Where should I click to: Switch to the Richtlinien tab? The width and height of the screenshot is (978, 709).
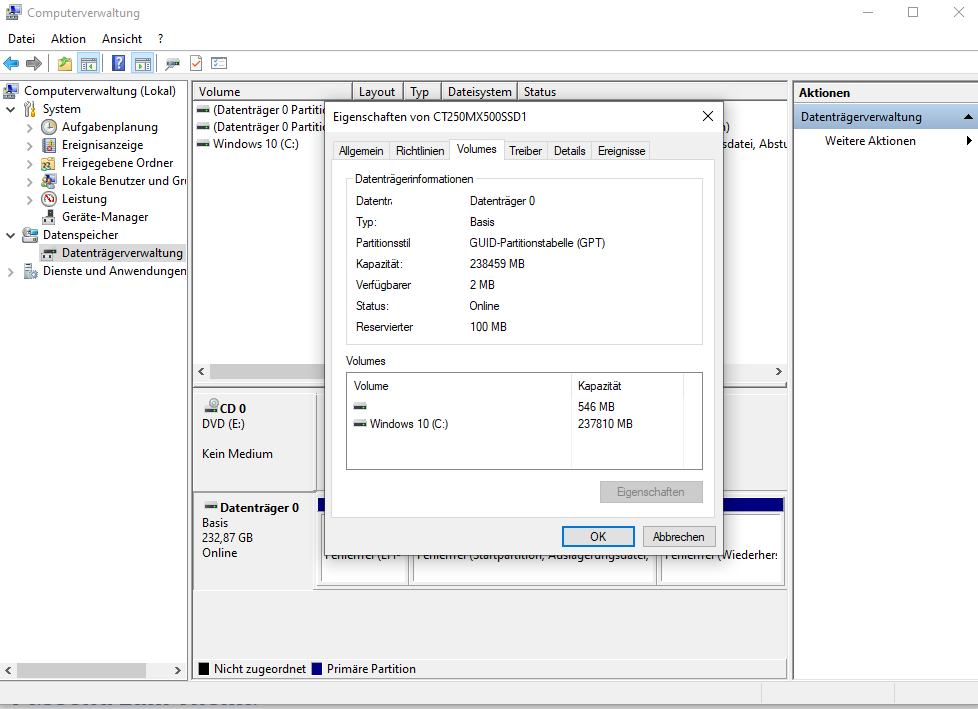pos(420,151)
